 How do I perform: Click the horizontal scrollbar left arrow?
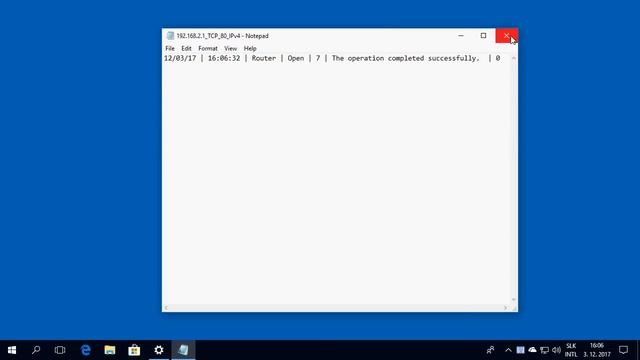pos(166,308)
